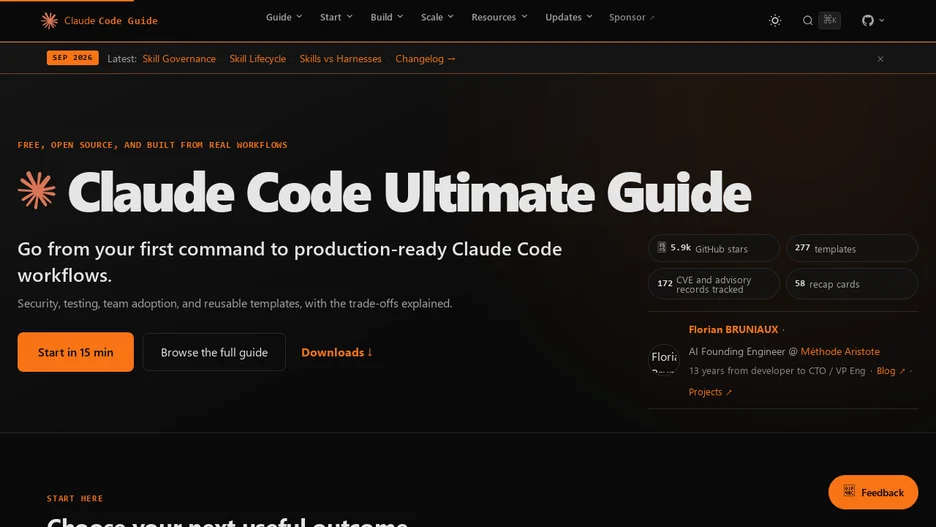Open the Resources dropdown

click(x=499, y=17)
